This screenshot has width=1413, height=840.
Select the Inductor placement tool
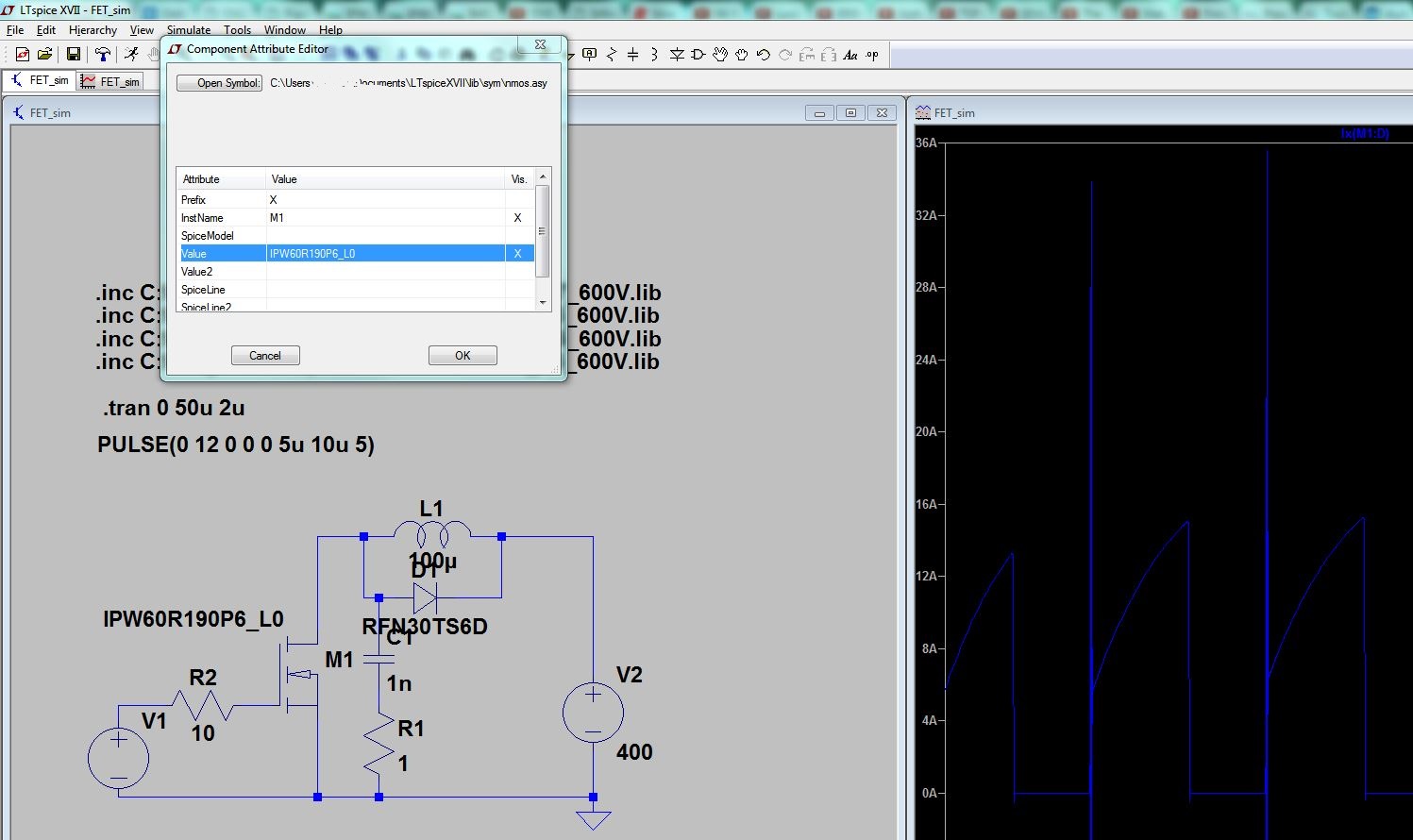click(x=654, y=55)
